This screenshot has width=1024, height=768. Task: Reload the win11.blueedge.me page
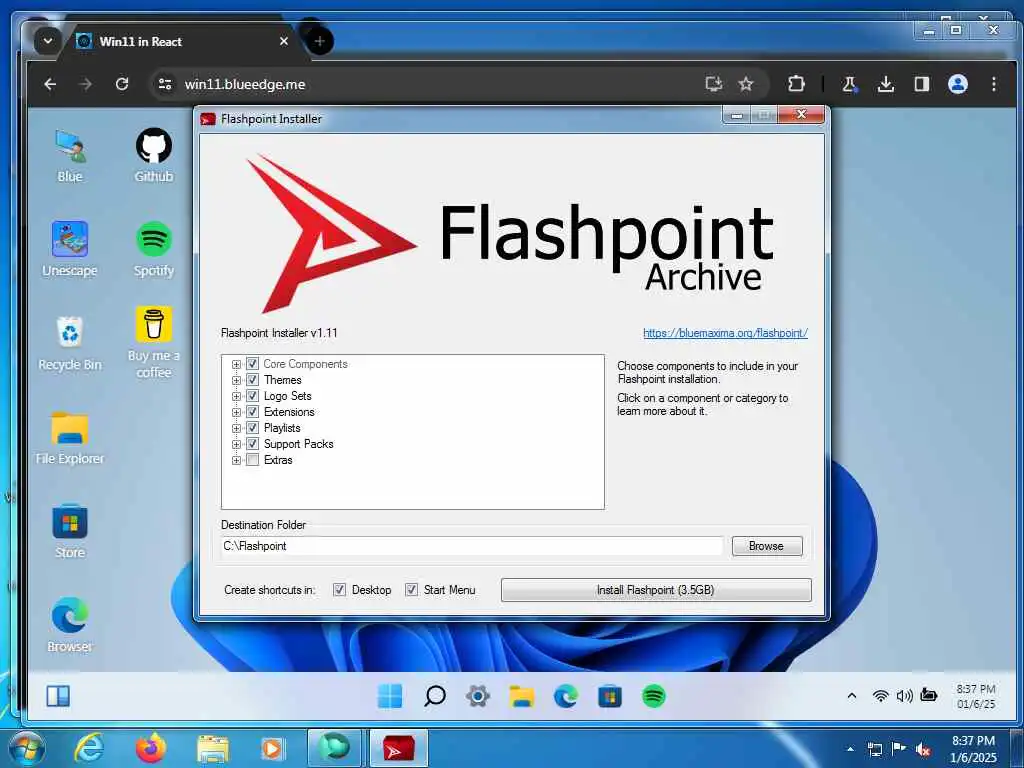coord(121,84)
